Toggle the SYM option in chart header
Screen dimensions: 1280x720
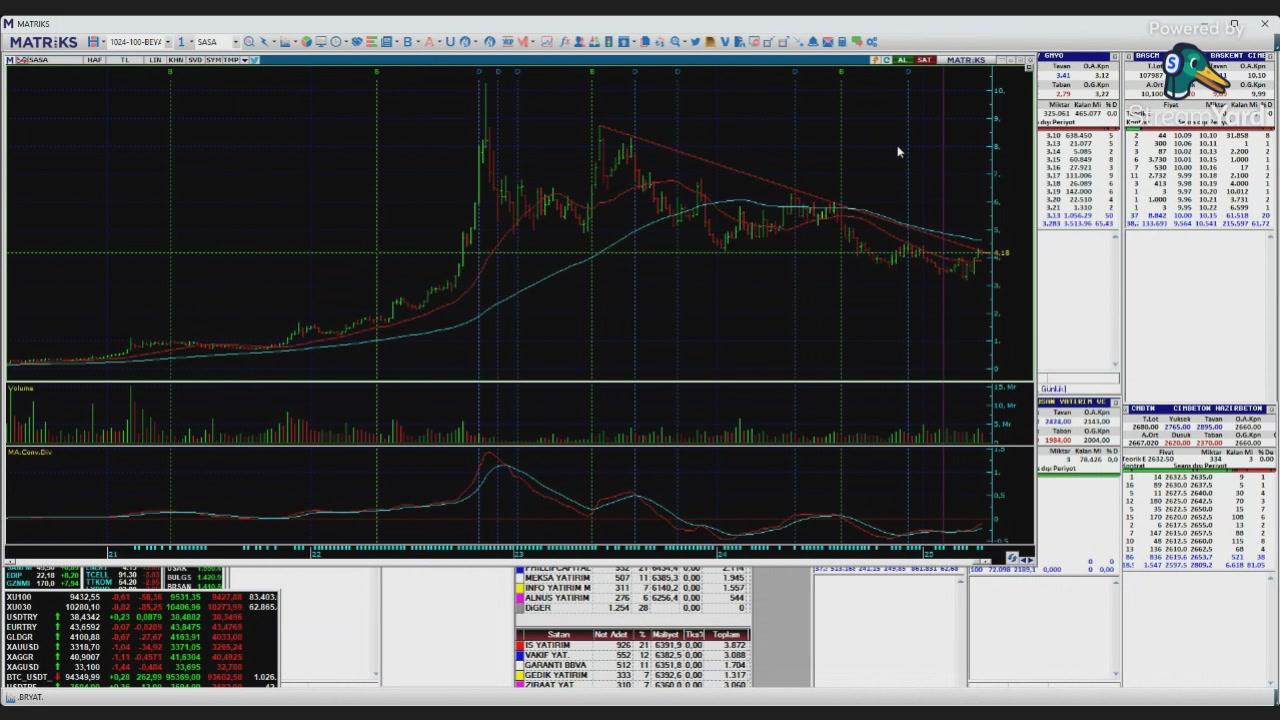213,60
